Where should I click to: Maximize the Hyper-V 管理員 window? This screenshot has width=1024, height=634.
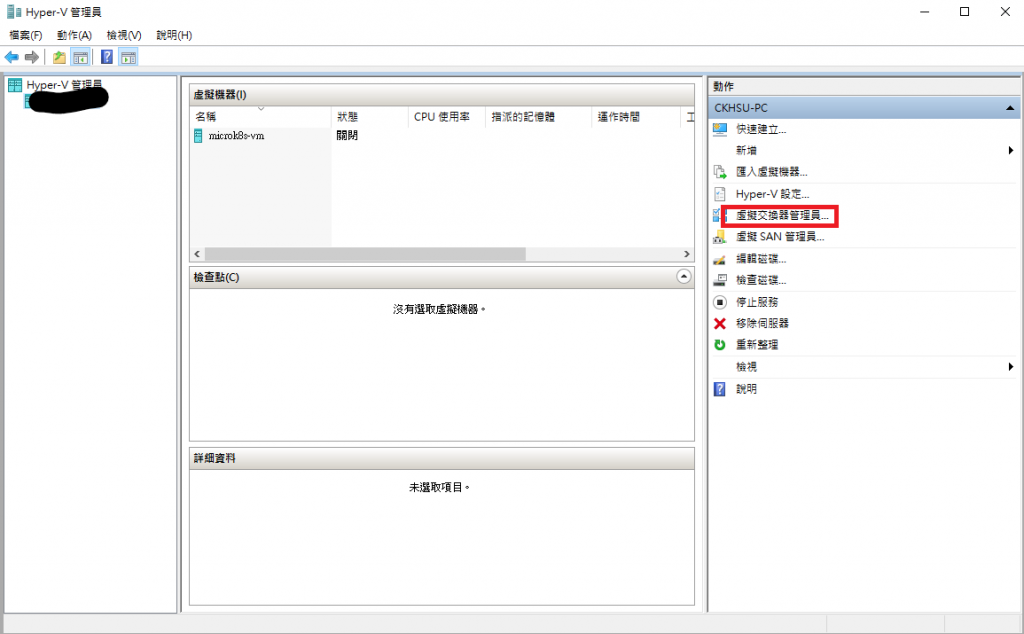[x=964, y=12]
